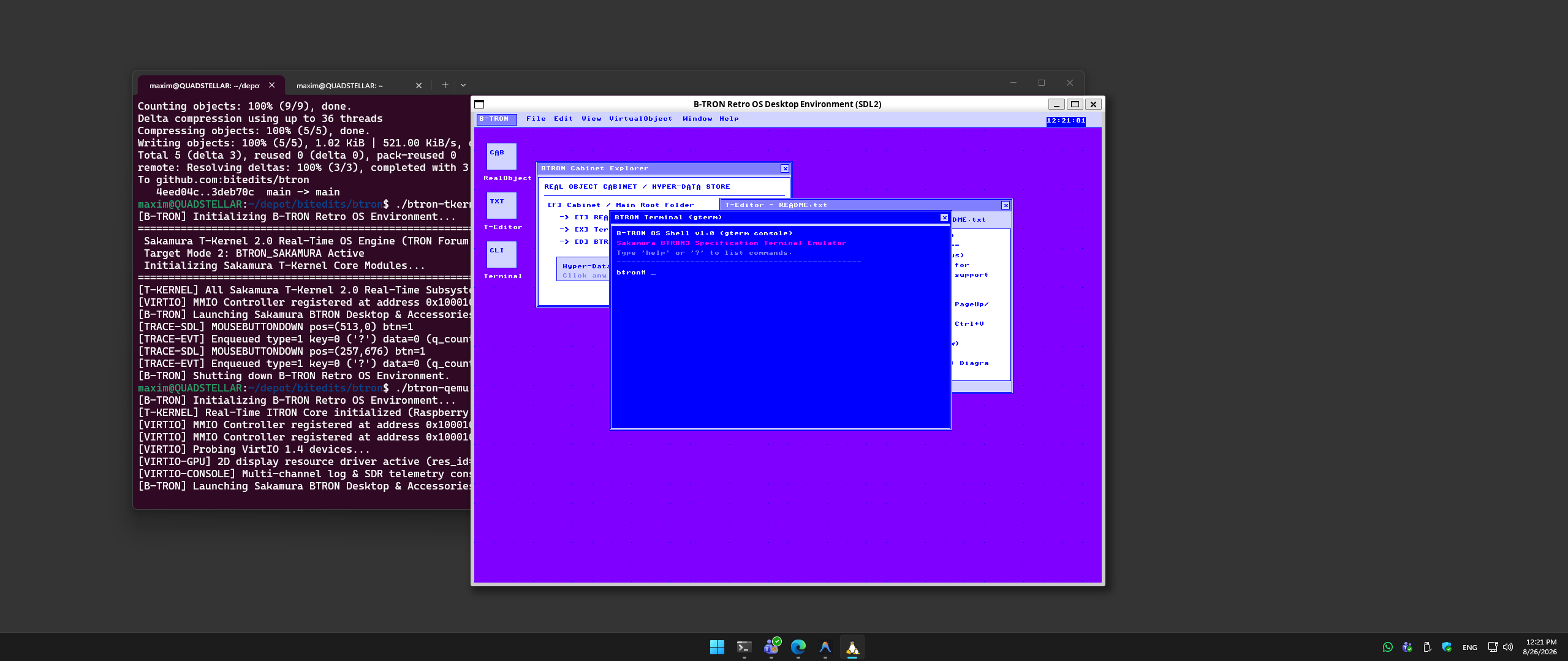1568x661 pixels.
Task: Click the pink Sakamura BTRON3 Specification line
Action: click(732, 243)
